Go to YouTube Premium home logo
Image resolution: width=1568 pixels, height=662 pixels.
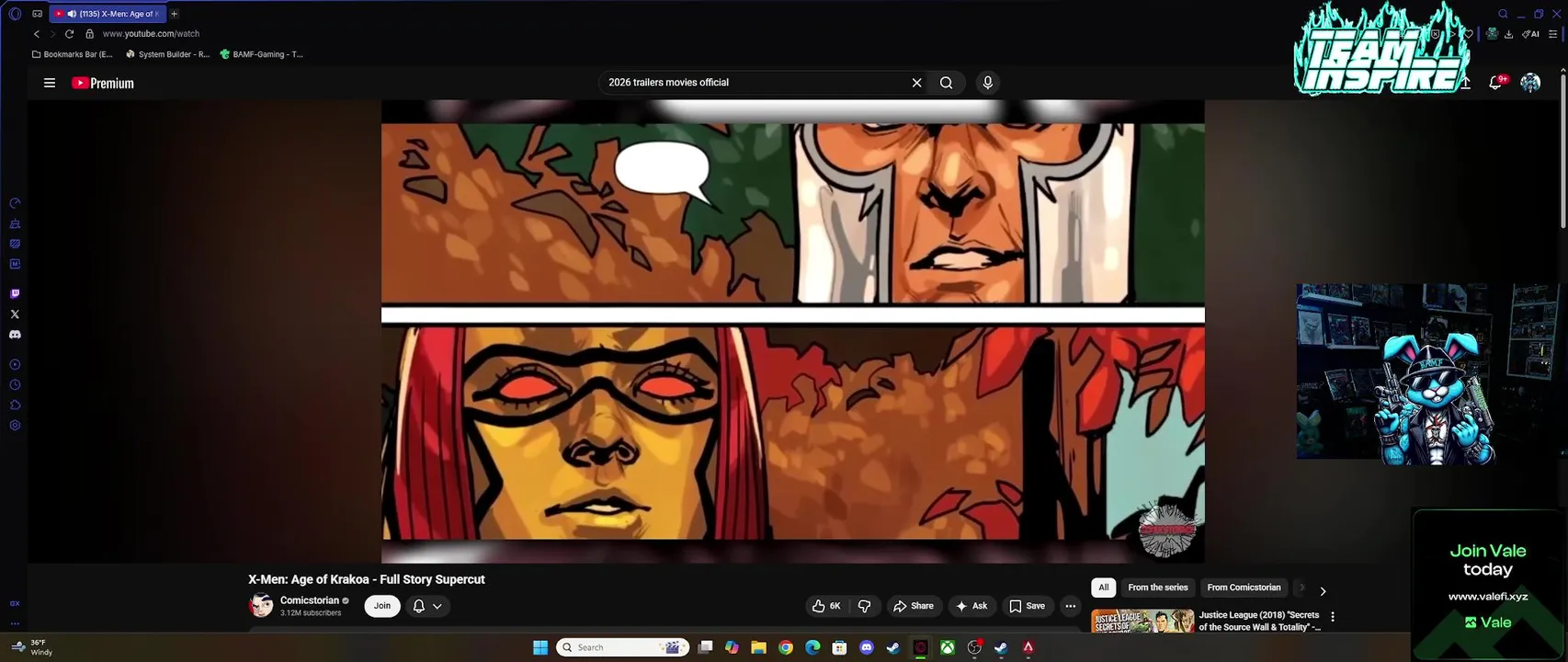103,83
